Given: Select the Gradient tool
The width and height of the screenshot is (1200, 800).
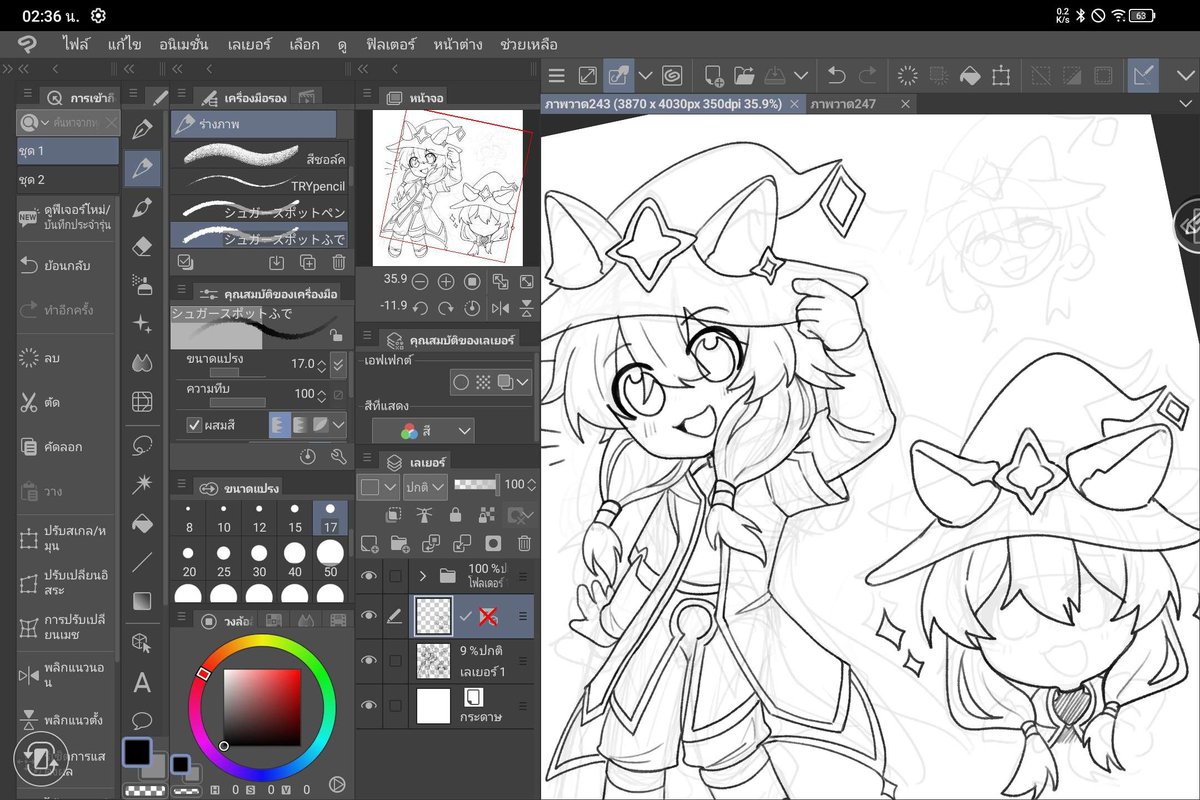Looking at the screenshot, I should (142, 601).
